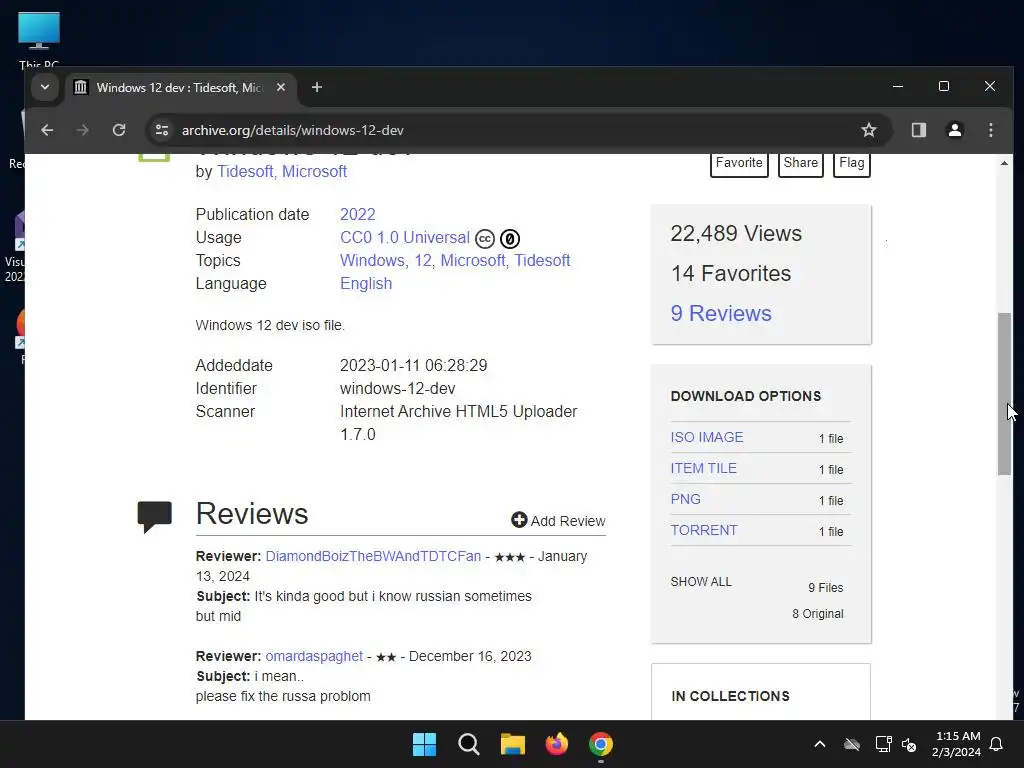Click the Share button
Viewport: 1024px width, 768px height.
(801, 163)
